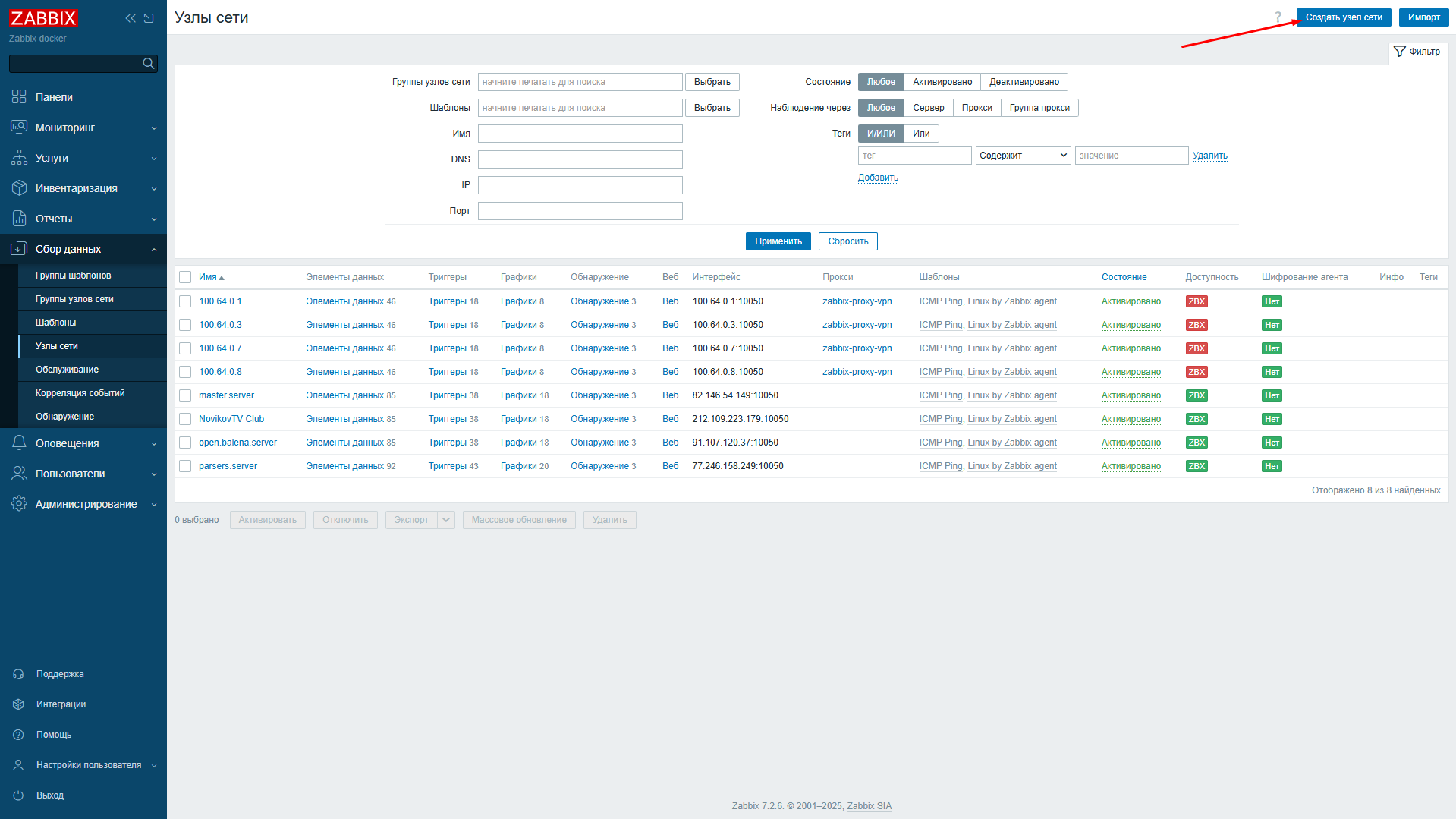Open the Отчеты section icon

coord(19,218)
